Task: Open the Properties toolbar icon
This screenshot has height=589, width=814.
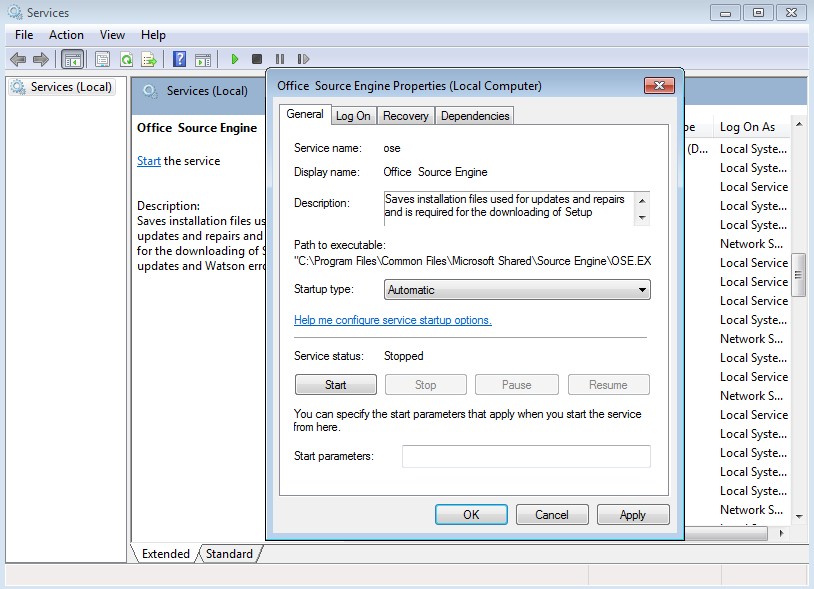Action: tap(102, 59)
